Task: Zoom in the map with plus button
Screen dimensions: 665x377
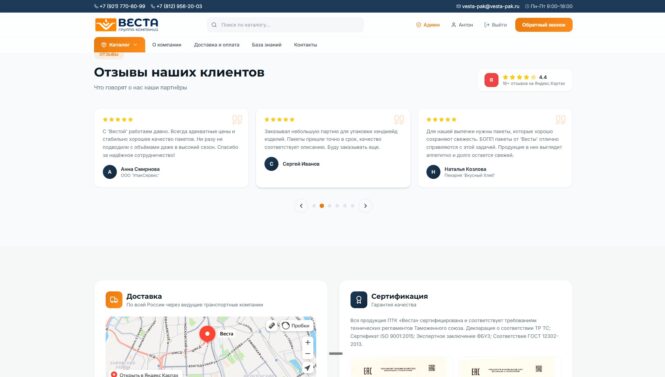Action: 307,342
